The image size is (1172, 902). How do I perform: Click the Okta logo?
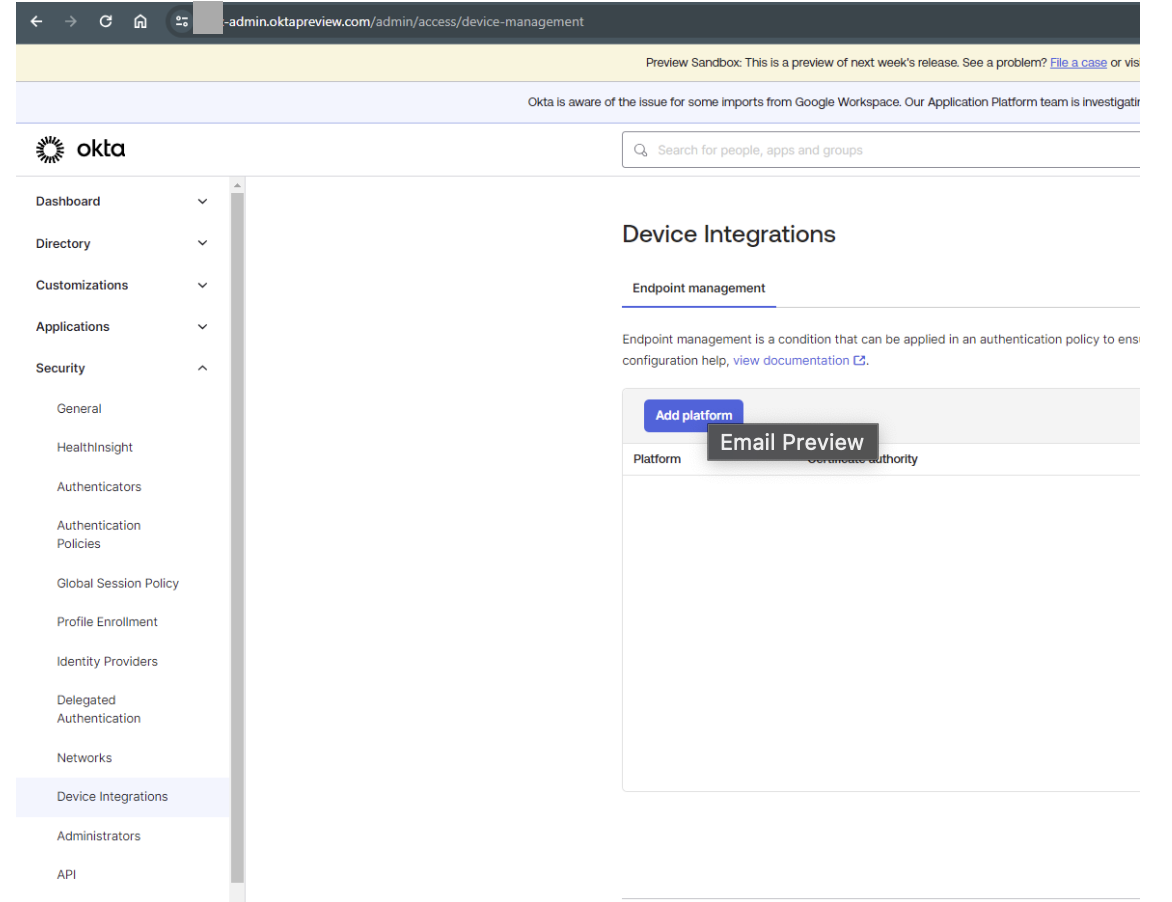pos(81,149)
